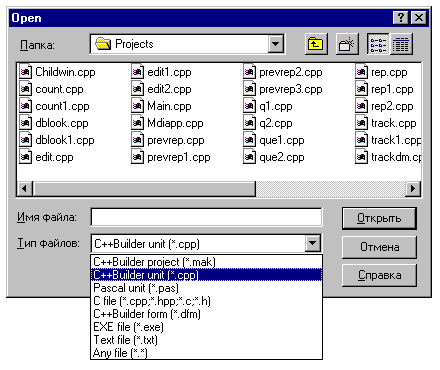Viewport: 440px width, 370px height.
Task: Collapse the file type dropdown arrow
Action: [312, 243]
